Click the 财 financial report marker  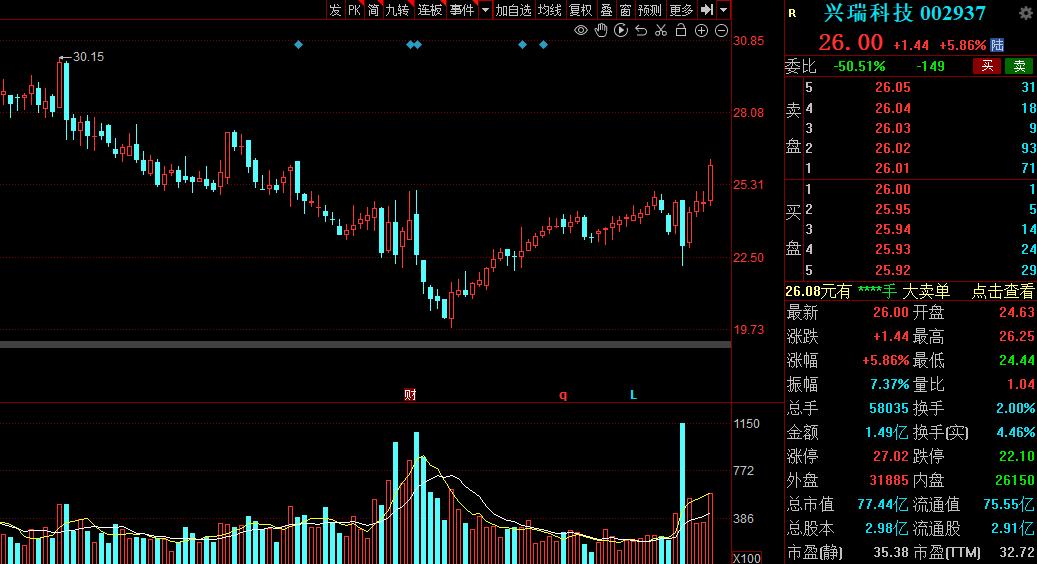tap(410, 395)
